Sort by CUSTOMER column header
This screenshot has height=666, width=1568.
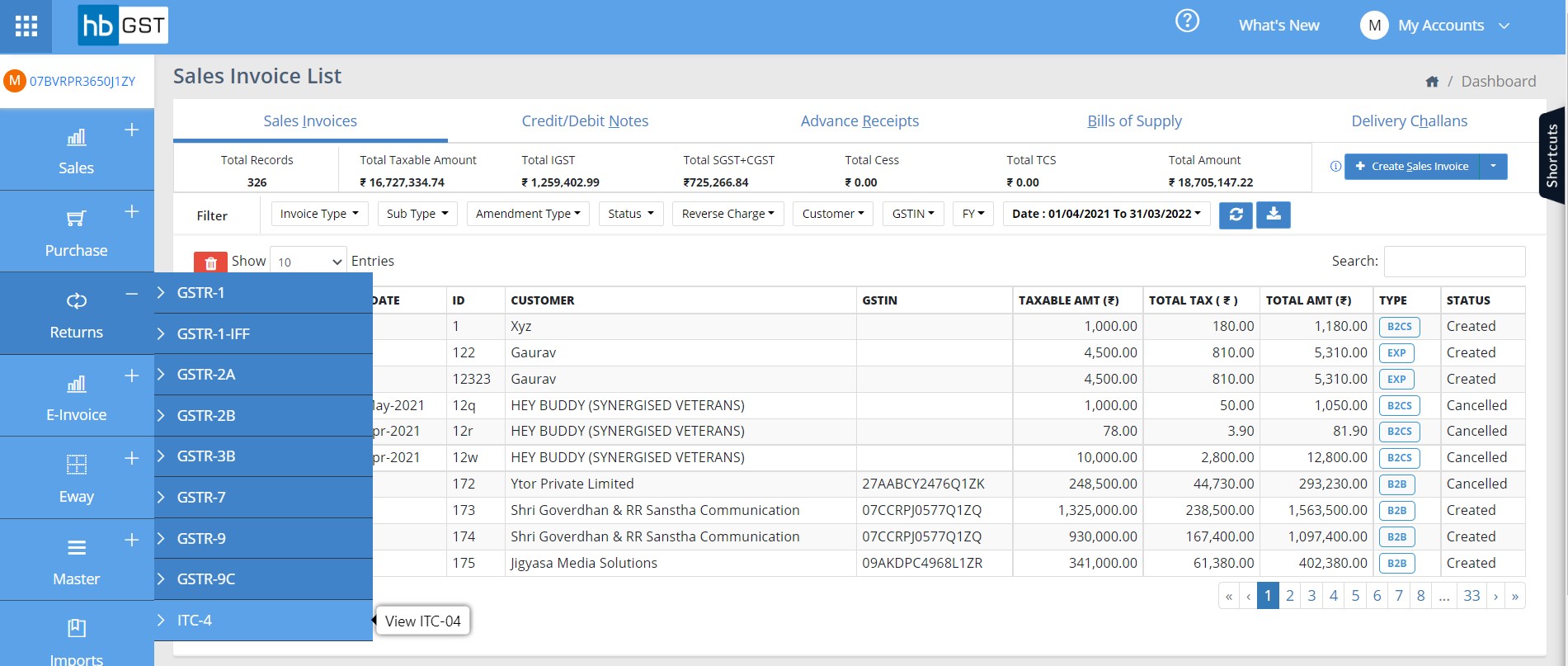point(680,300)
